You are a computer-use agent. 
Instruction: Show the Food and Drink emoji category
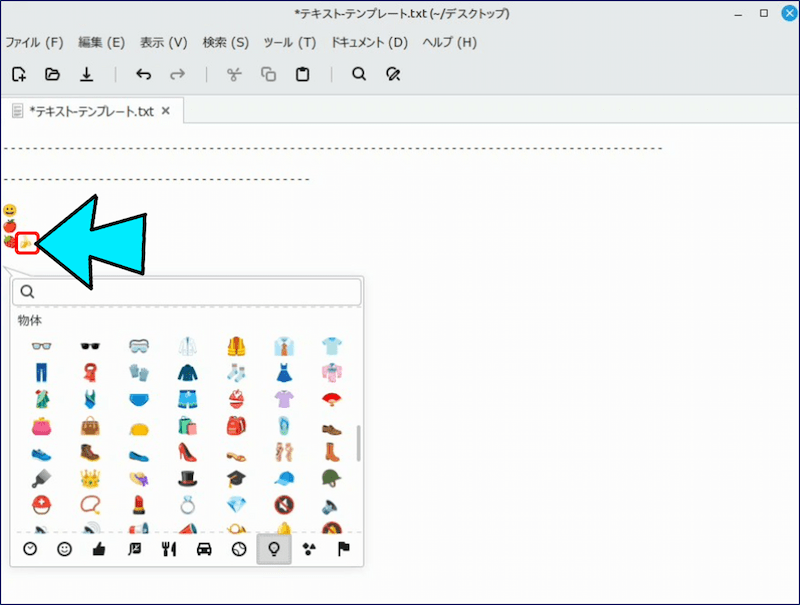(169, 549)
